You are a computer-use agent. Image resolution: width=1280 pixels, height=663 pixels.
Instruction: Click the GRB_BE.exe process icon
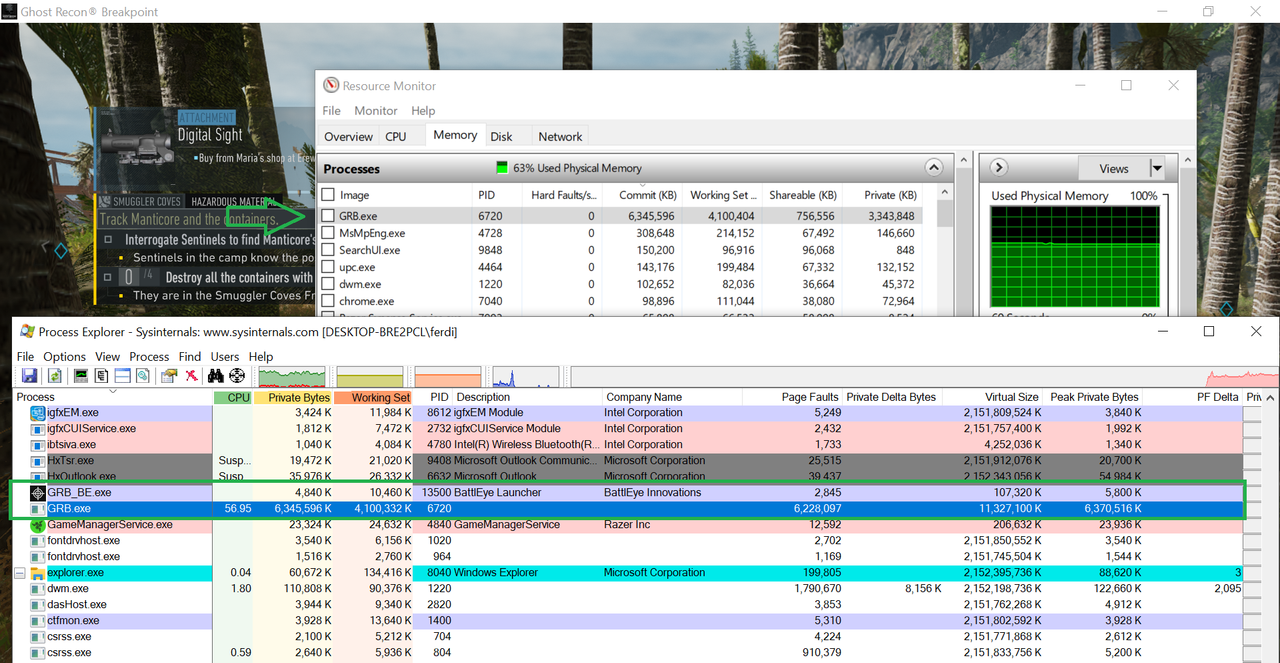point(38,492)
